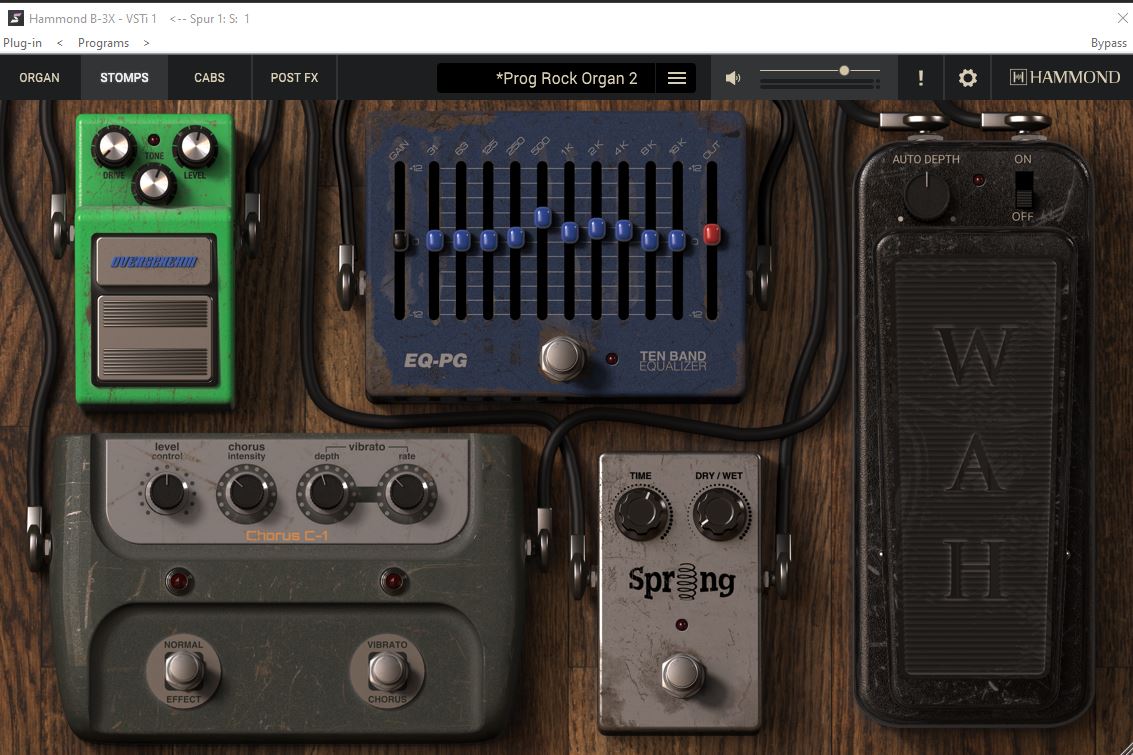
Task: Open the Programs dropdown menu
Action: point(103,43)
